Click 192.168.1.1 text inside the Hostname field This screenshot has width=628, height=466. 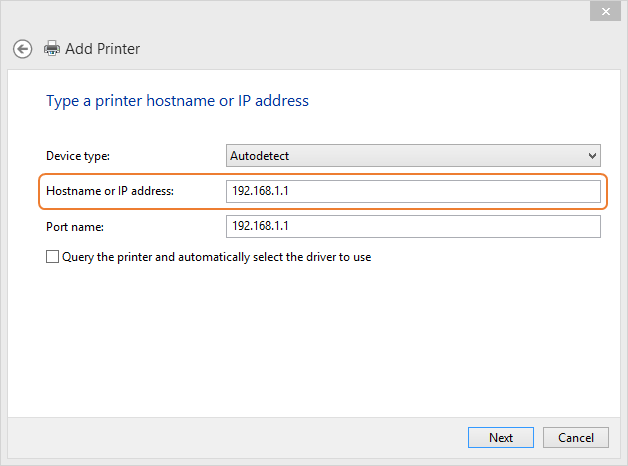click(x=260, y=191)
